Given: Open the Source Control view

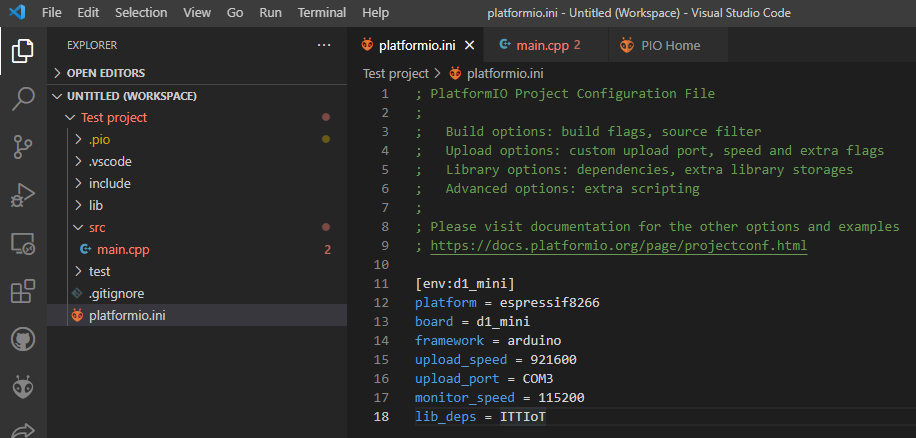Looking at the screenshot, I should pyautogui.click(x=23, y=147).
